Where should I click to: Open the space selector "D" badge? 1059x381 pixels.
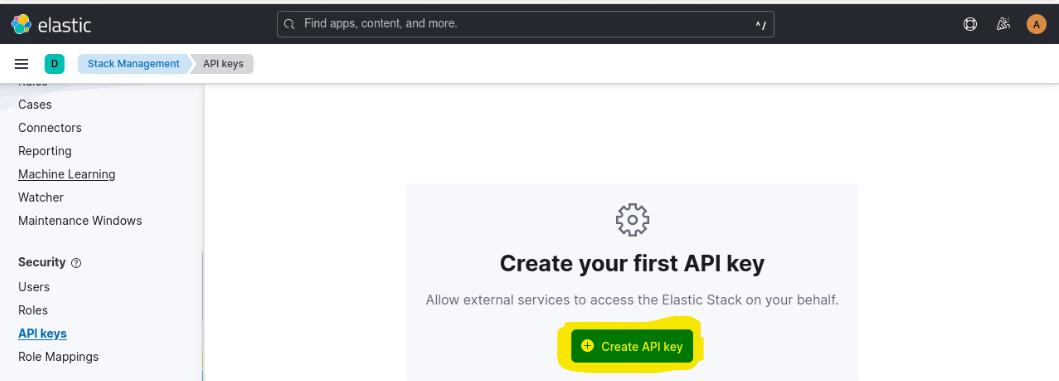[55, 64]
